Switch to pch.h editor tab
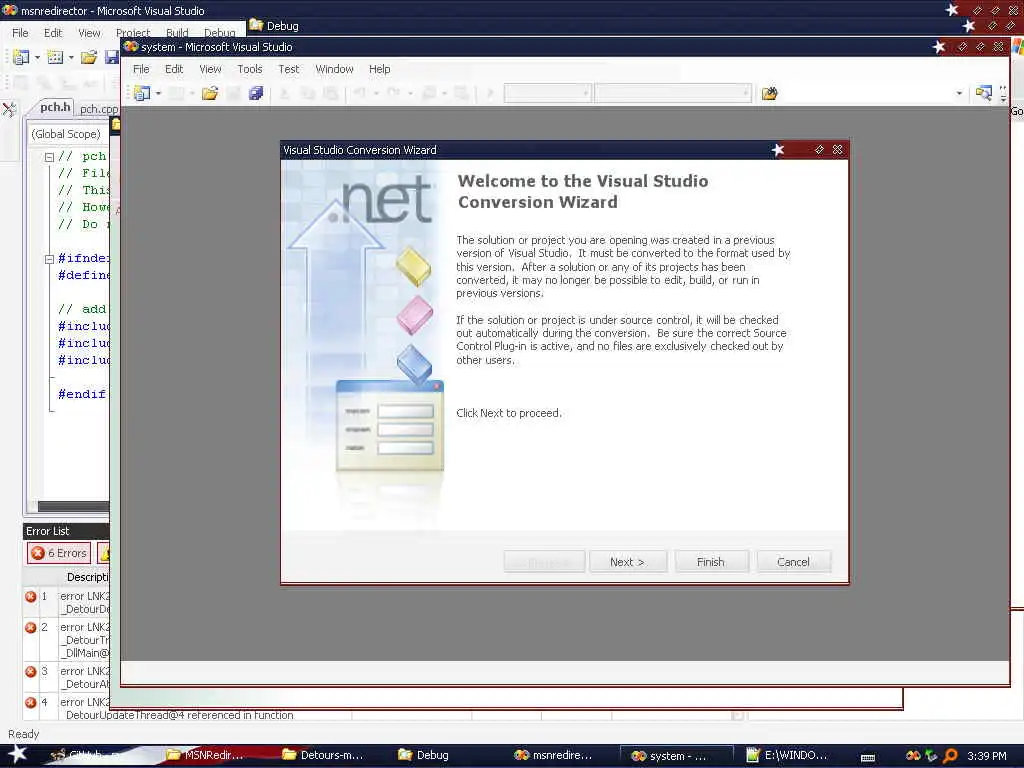 [x=55, y=107]
